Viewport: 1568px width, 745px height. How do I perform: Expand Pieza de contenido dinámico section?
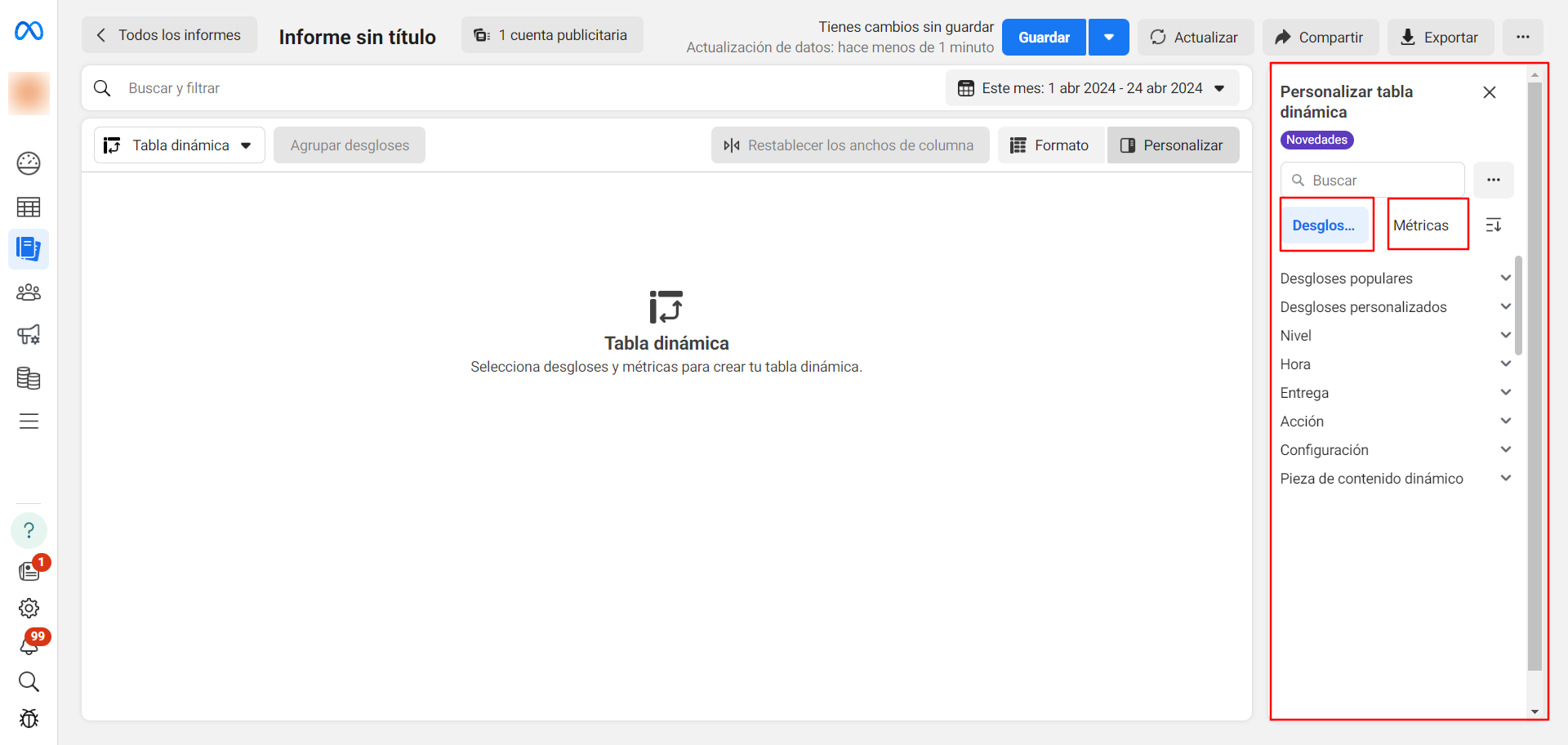[x=1396, y=479]
